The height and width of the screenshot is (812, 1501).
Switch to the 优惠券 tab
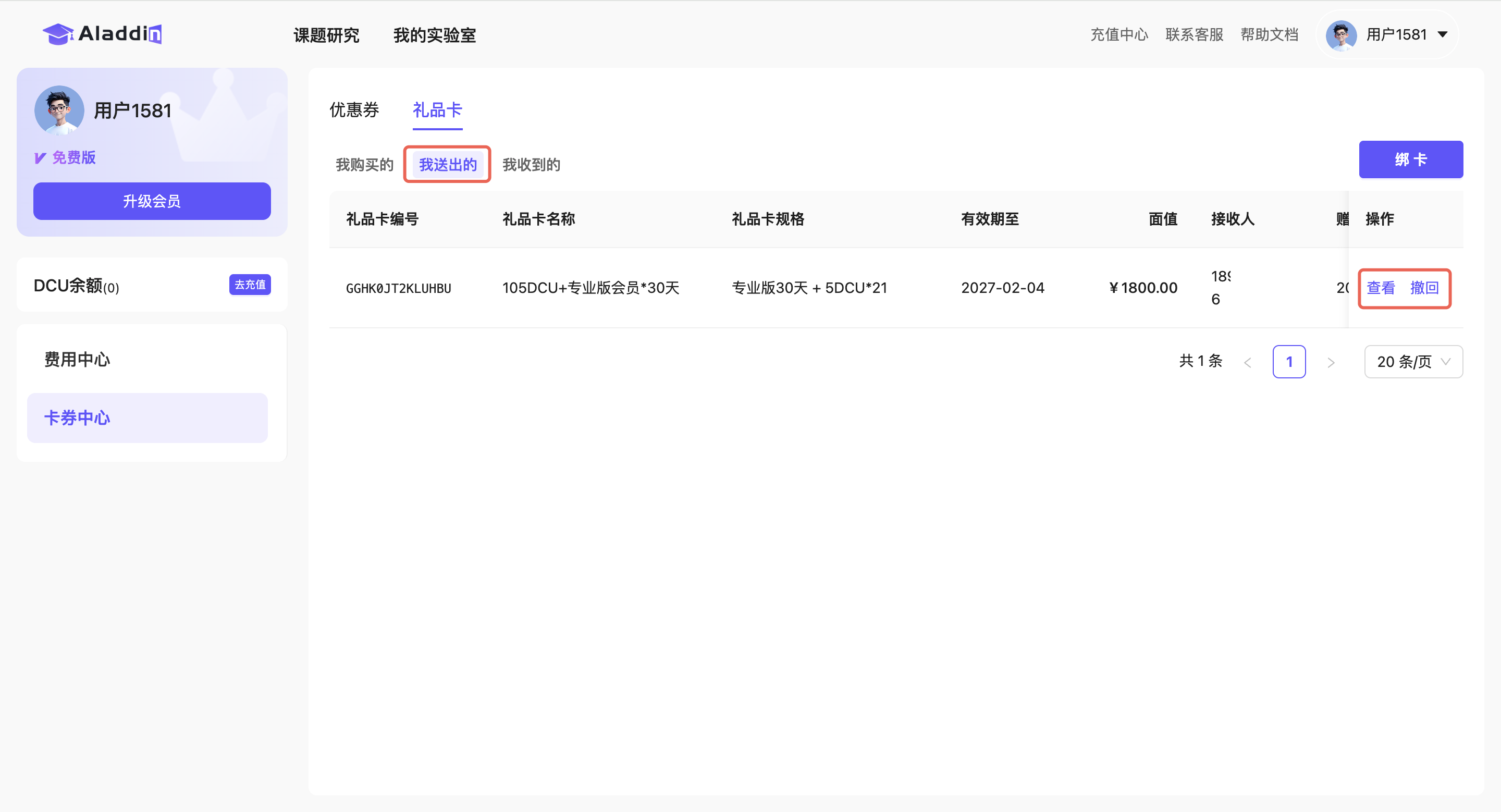[354, 109]
